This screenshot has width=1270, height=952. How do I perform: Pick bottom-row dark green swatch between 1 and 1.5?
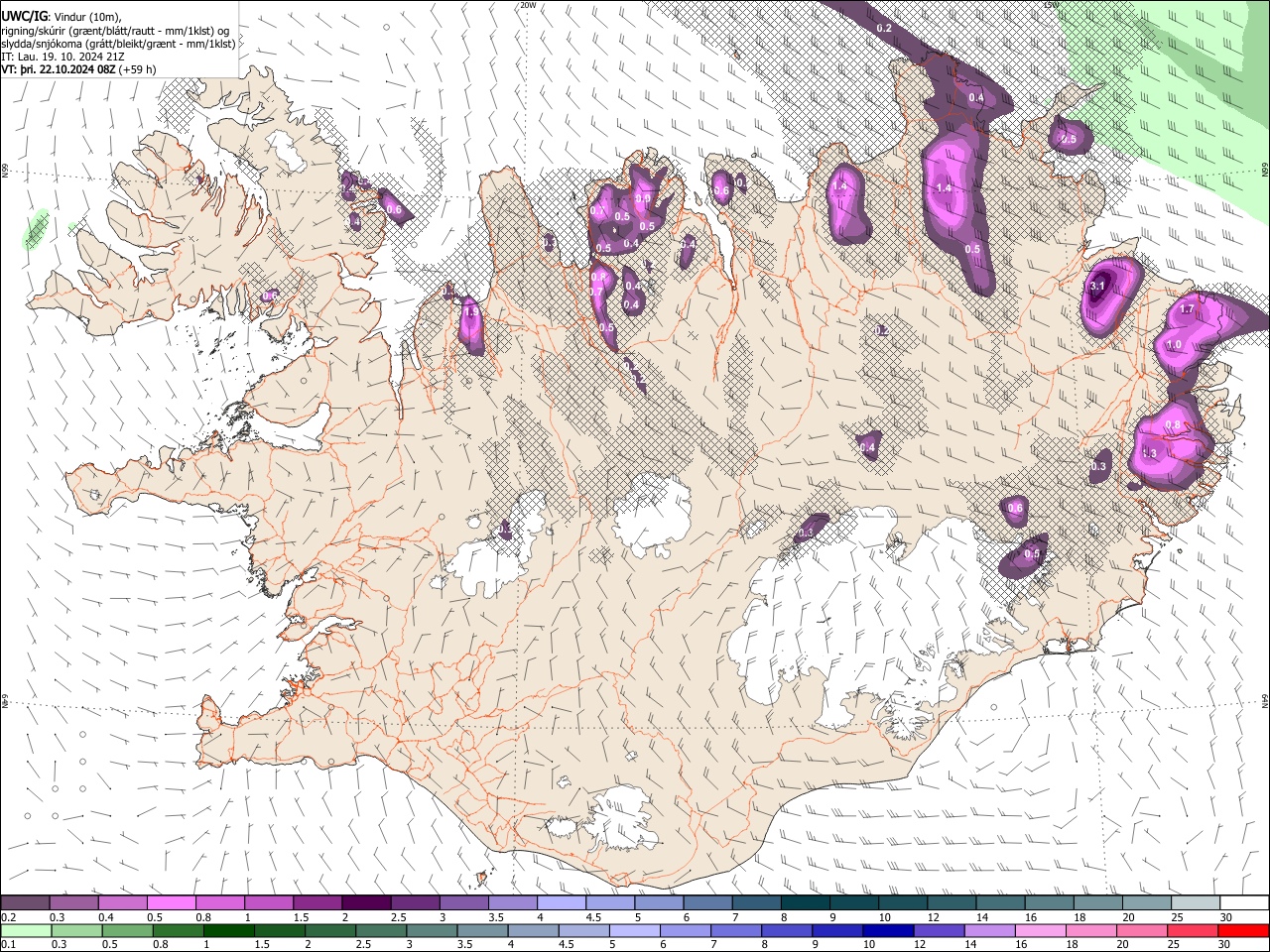pyautogui.click(x=228, y=931)
